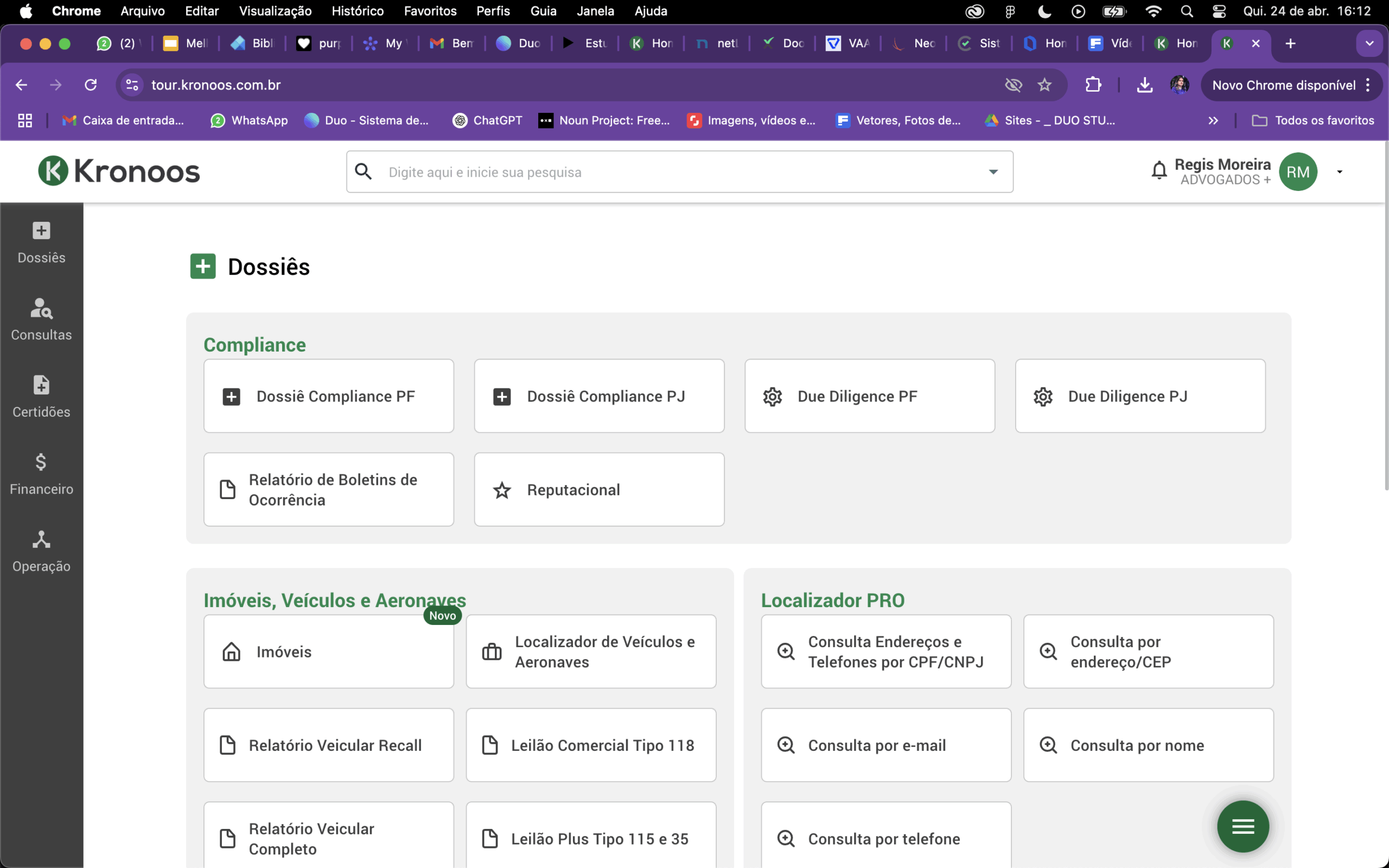Screen dimensions: 1389x868
Task: Click the Kronoos search input field
Action: pyautogui.click(x=677, y=172)
